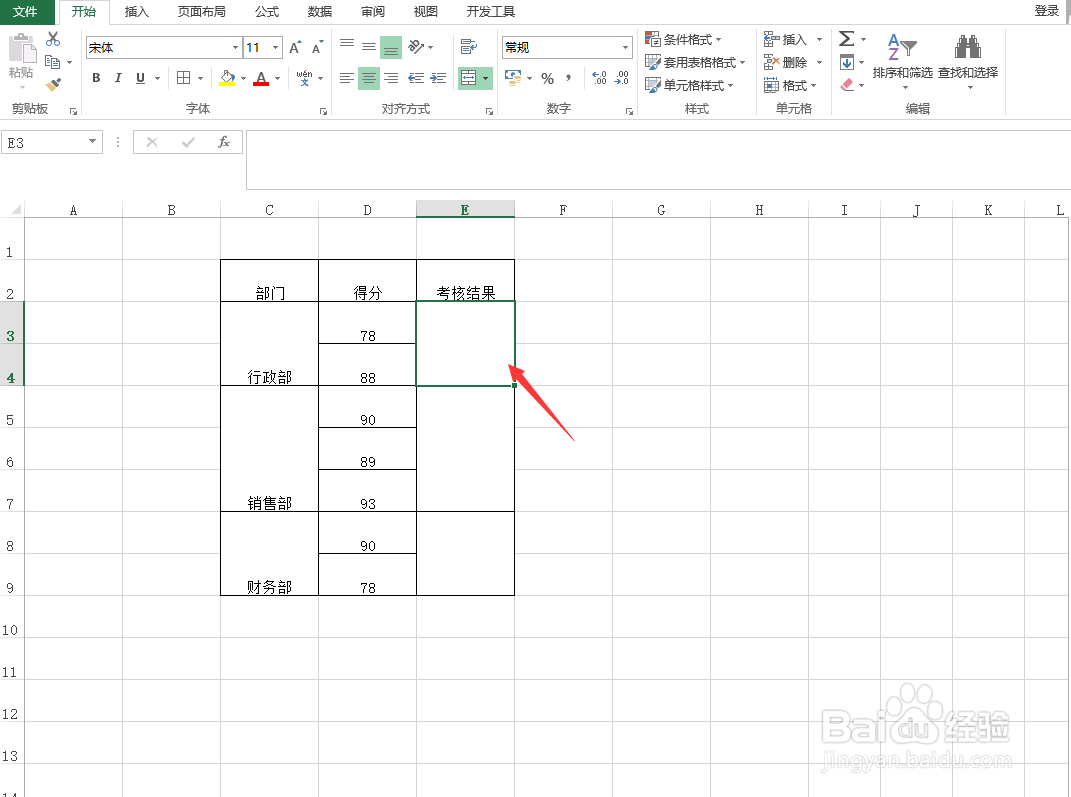Click the 格式 cells button
Screen dimensions: 1071x797
click(x=790, y=85)
